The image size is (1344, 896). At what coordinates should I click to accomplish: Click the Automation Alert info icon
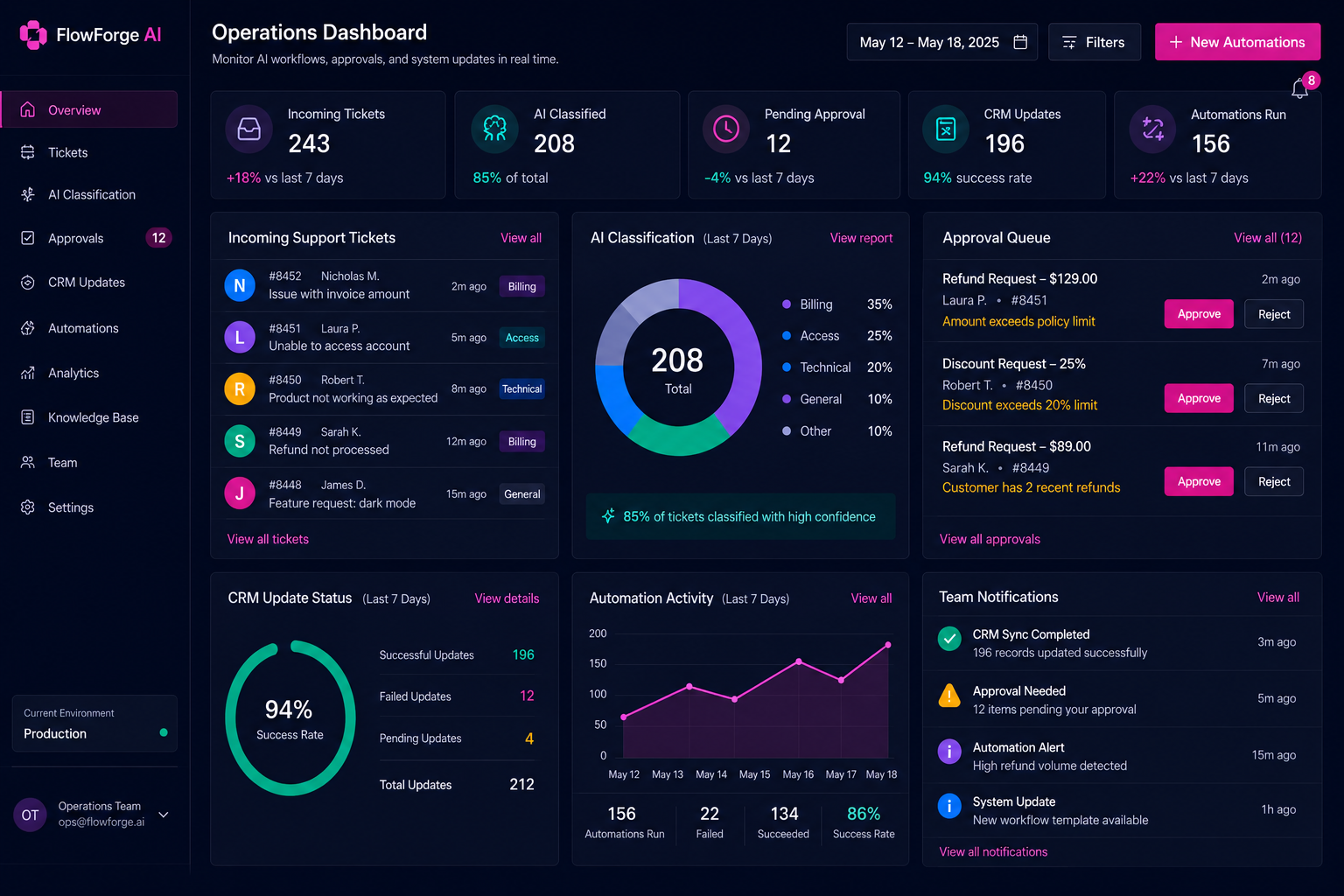click(x=949, y=752)
